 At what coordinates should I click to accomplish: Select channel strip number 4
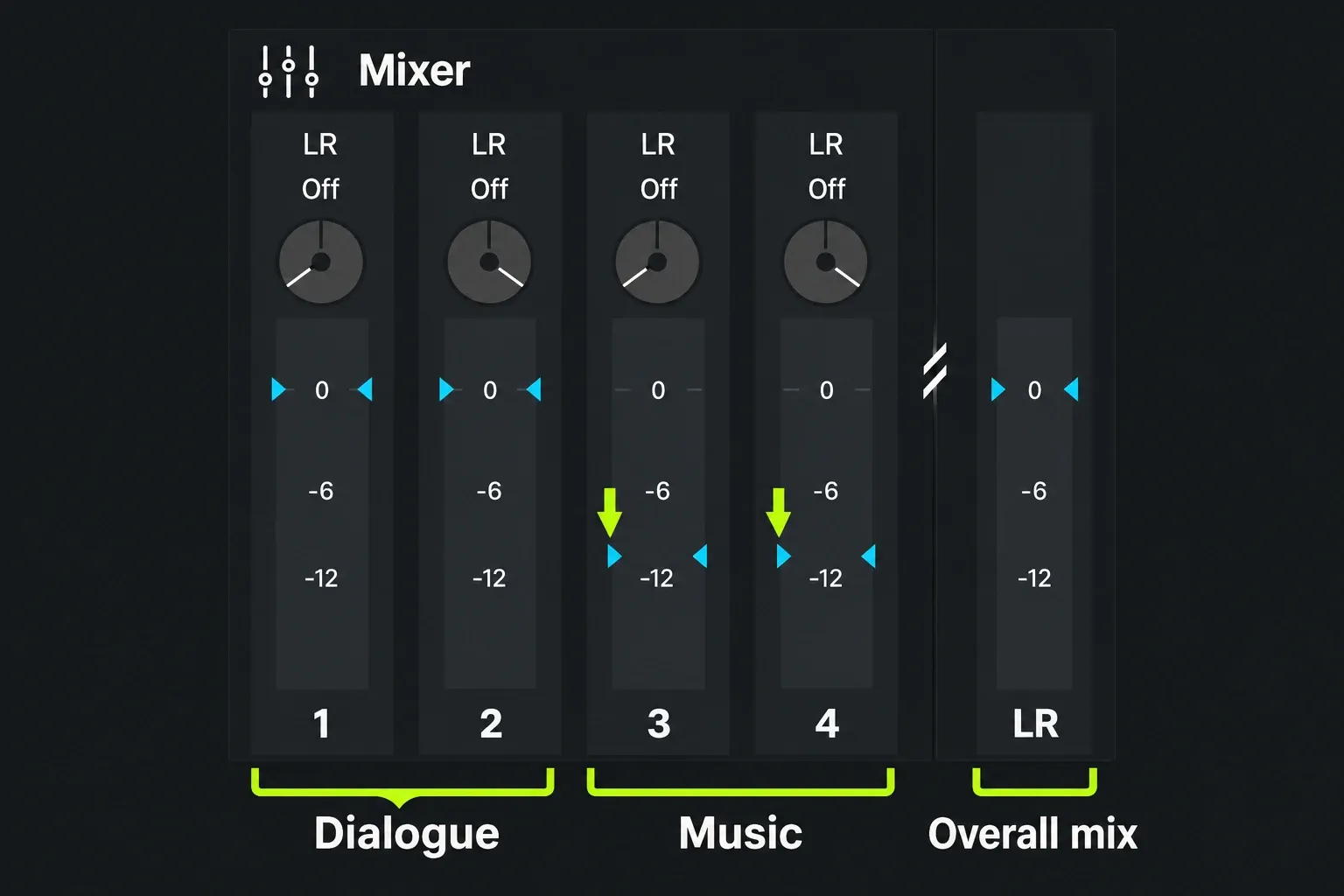point(827,724)
